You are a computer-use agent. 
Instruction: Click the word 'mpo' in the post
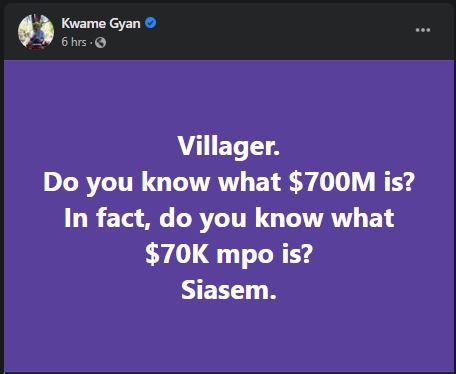[246, 256]
